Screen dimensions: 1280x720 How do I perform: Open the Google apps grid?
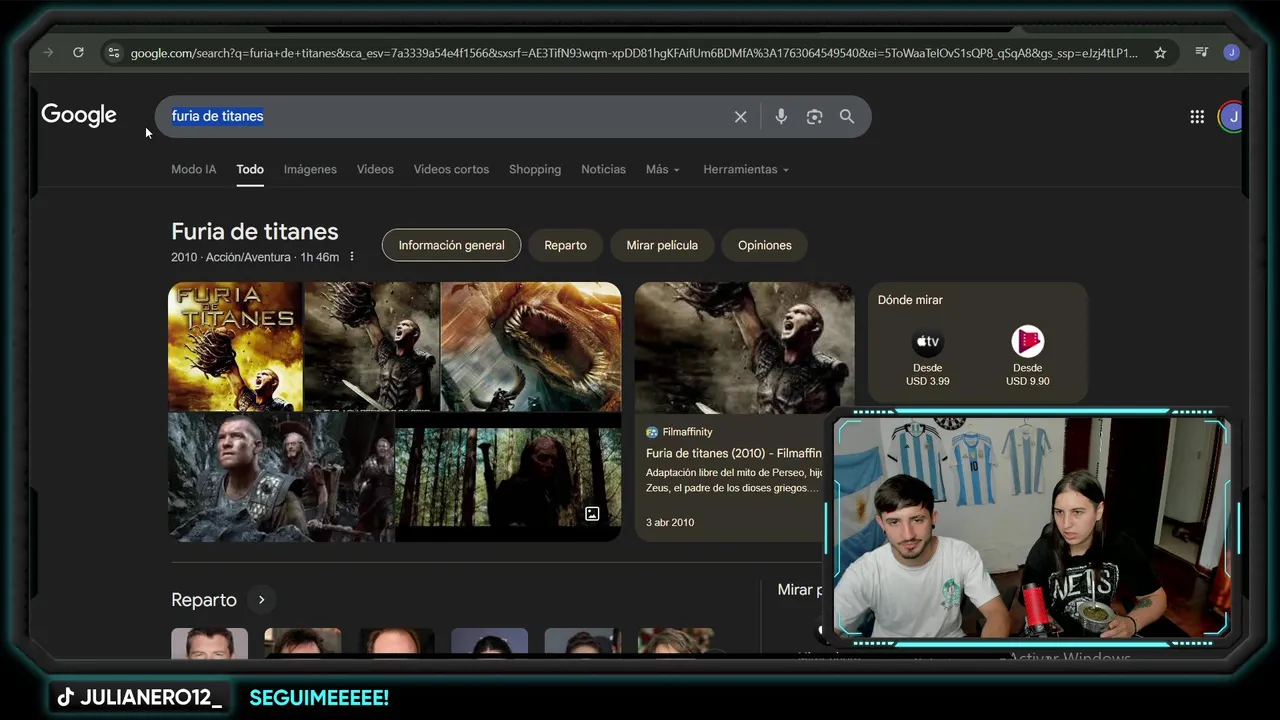click(1197, 117)
